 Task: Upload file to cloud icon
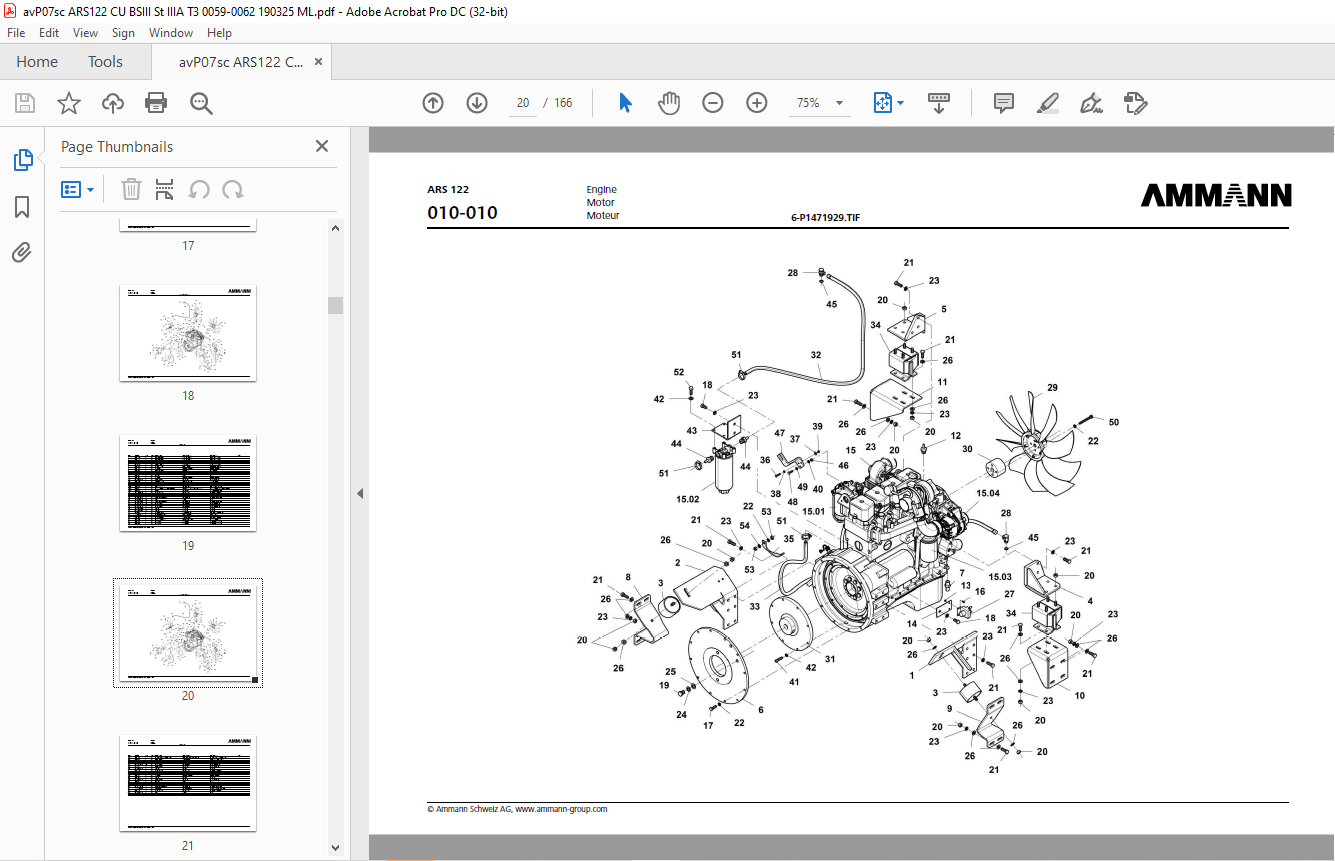pyautogui.click(x=113, y=103)
